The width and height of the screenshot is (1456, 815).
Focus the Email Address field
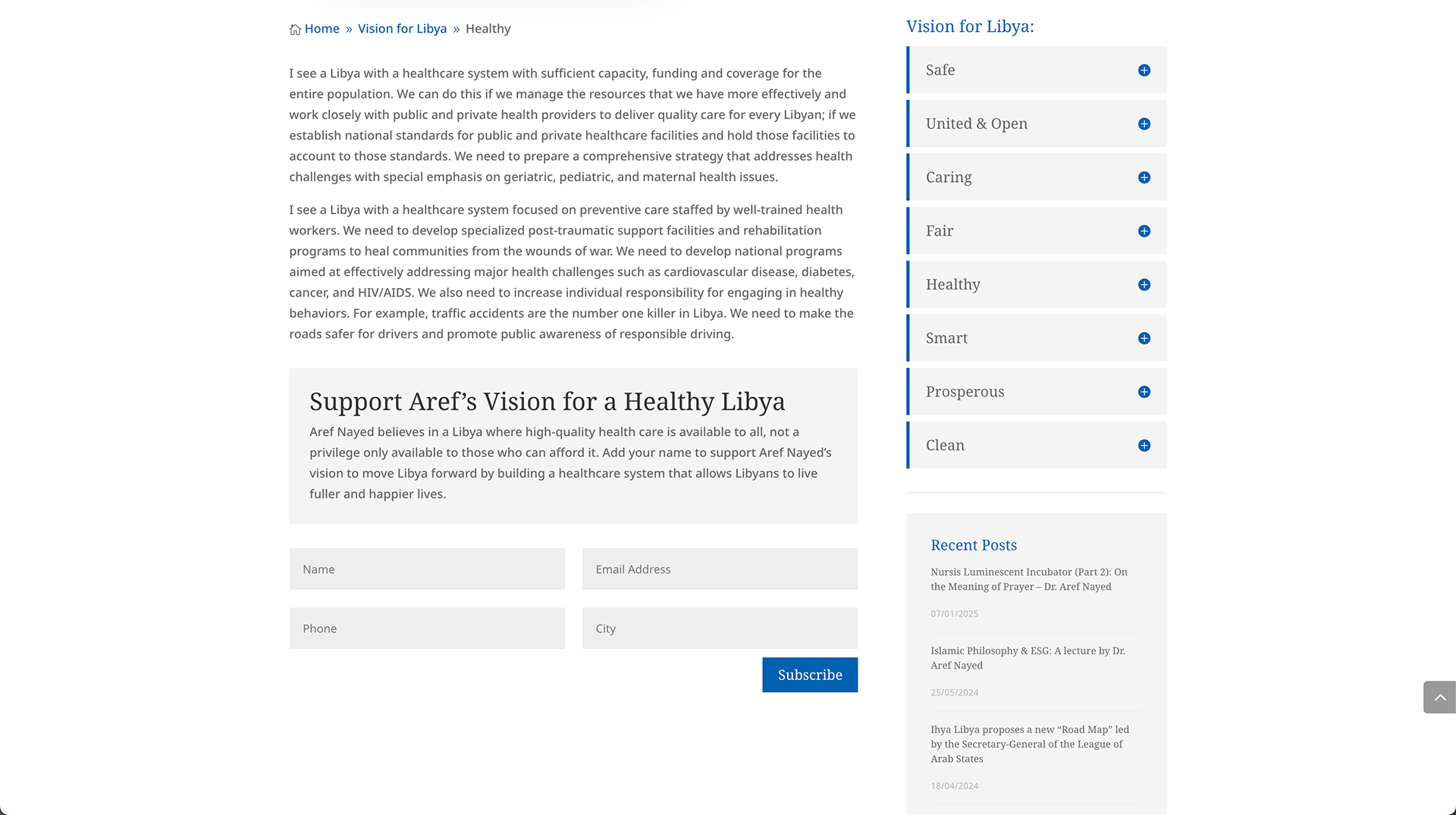pos(720,569)
